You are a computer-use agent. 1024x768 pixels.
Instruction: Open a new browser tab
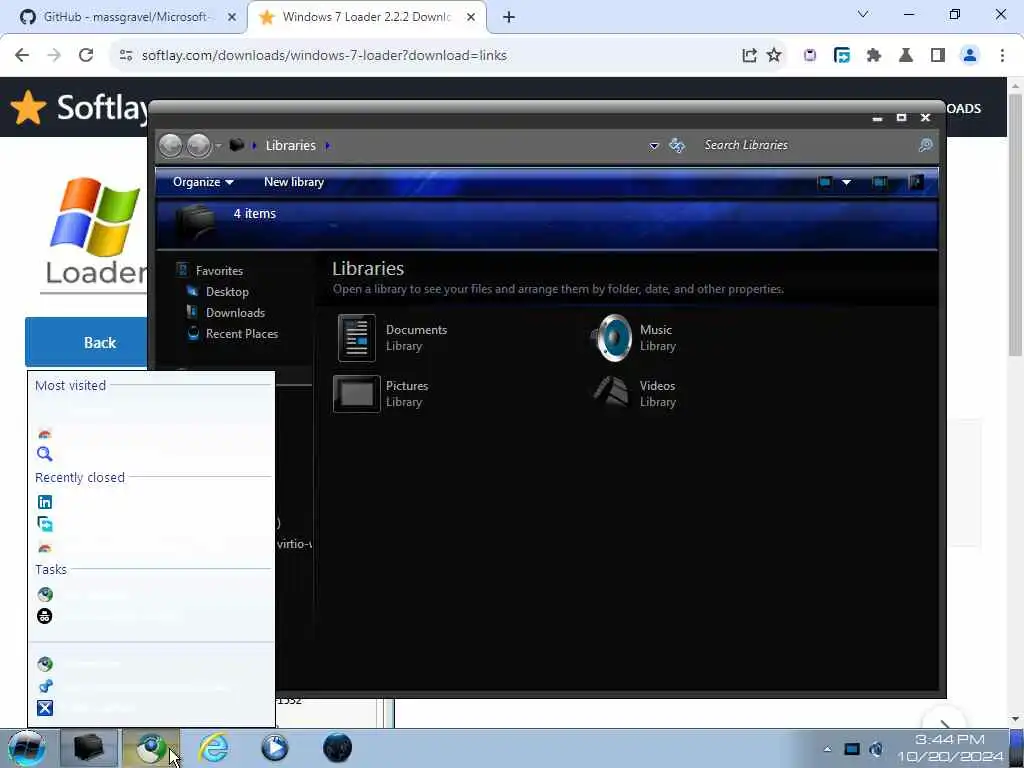[509, 17]
